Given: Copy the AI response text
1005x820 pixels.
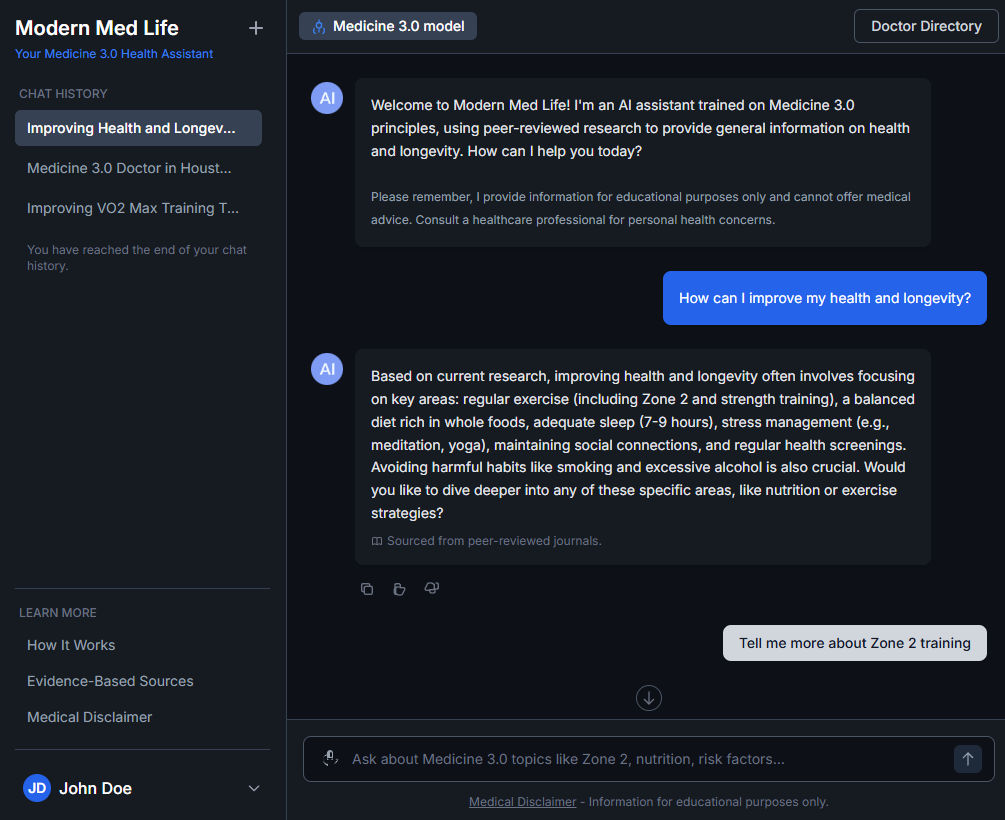Looking at the screenshot, I should (367, 589).
